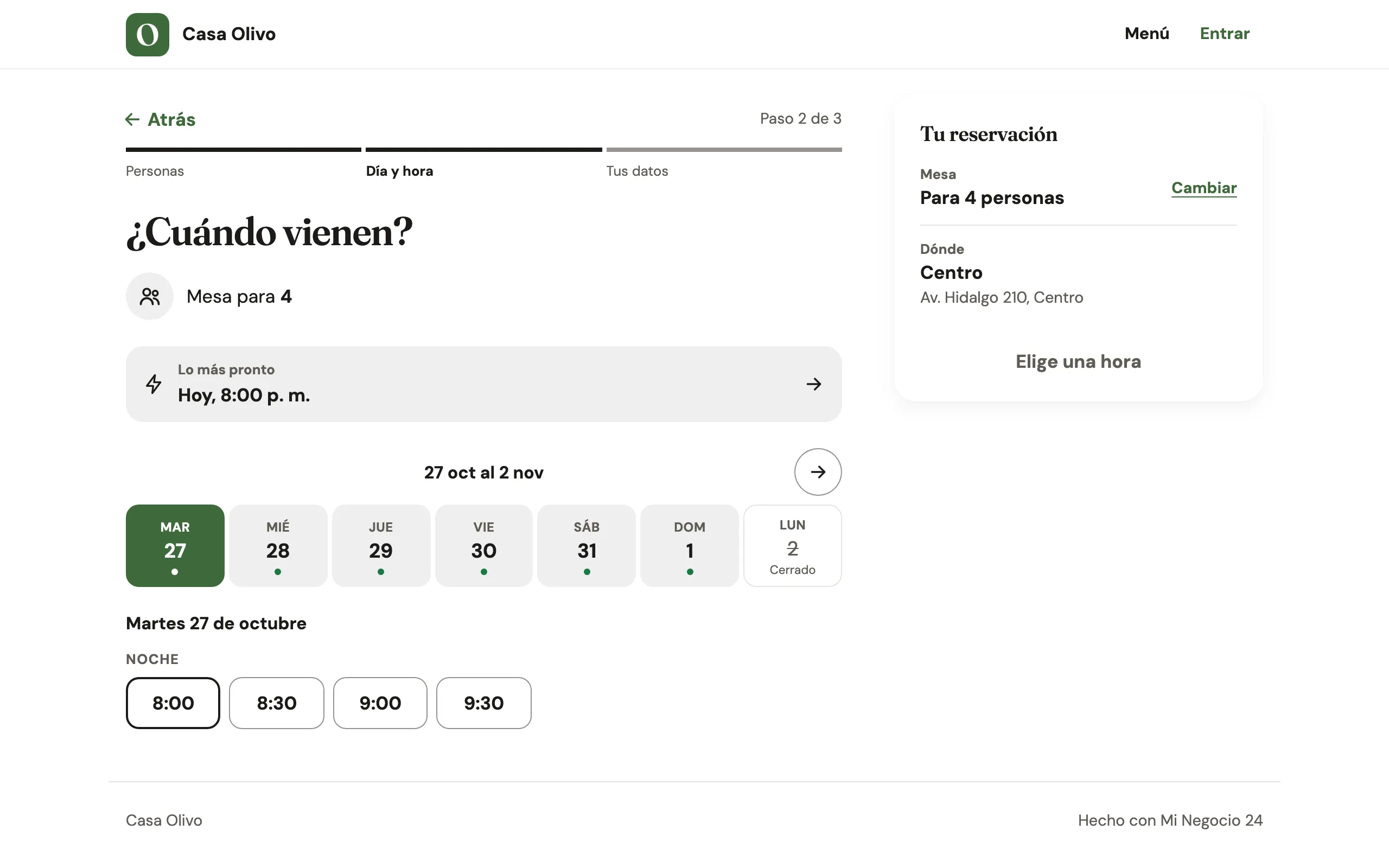Go to the Personas step tab
Viewport: 1389px width, 868px height.
coord(155,171)
